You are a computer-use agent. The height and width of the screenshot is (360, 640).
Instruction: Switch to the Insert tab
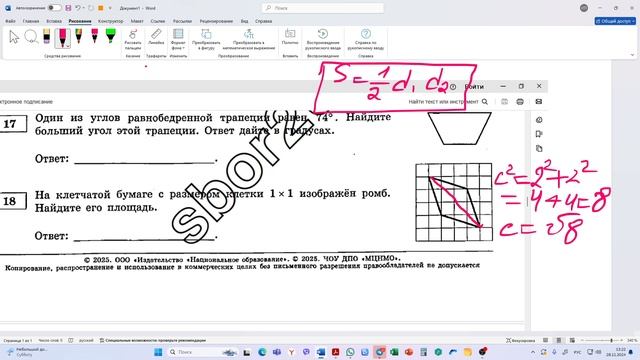tap(54, 21)
